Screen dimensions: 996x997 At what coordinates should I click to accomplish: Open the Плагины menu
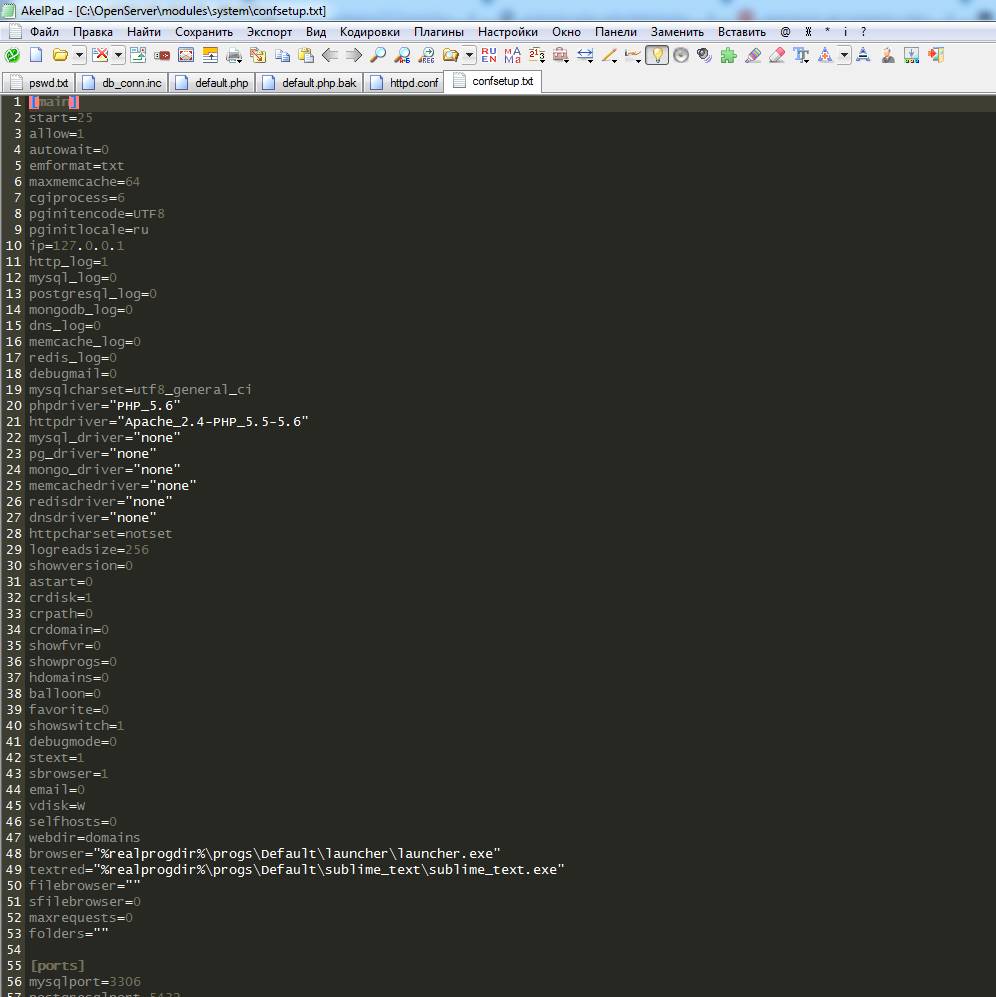(x=438, y=32)
